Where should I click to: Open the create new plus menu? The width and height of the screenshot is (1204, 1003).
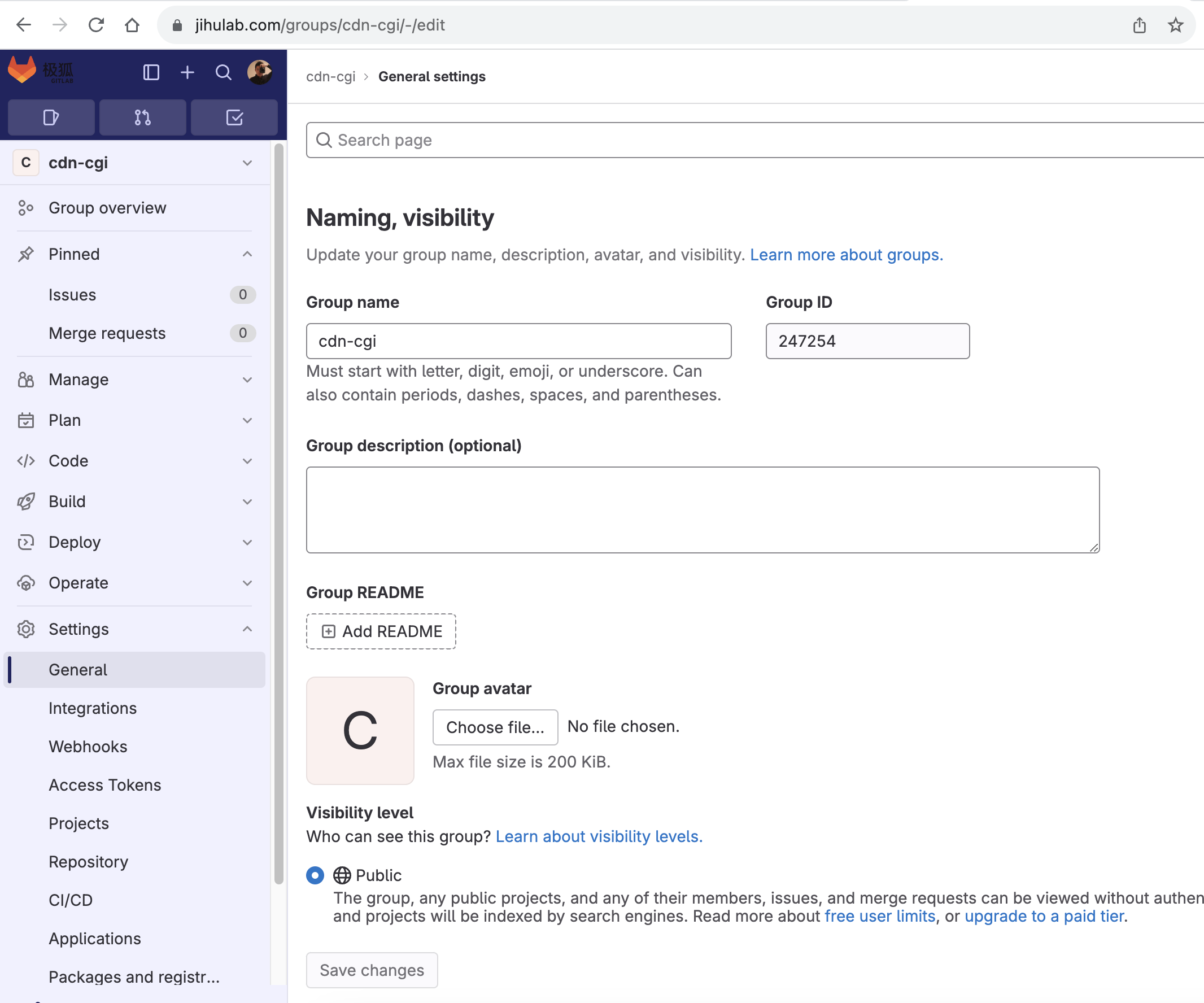tap(187, 72)
